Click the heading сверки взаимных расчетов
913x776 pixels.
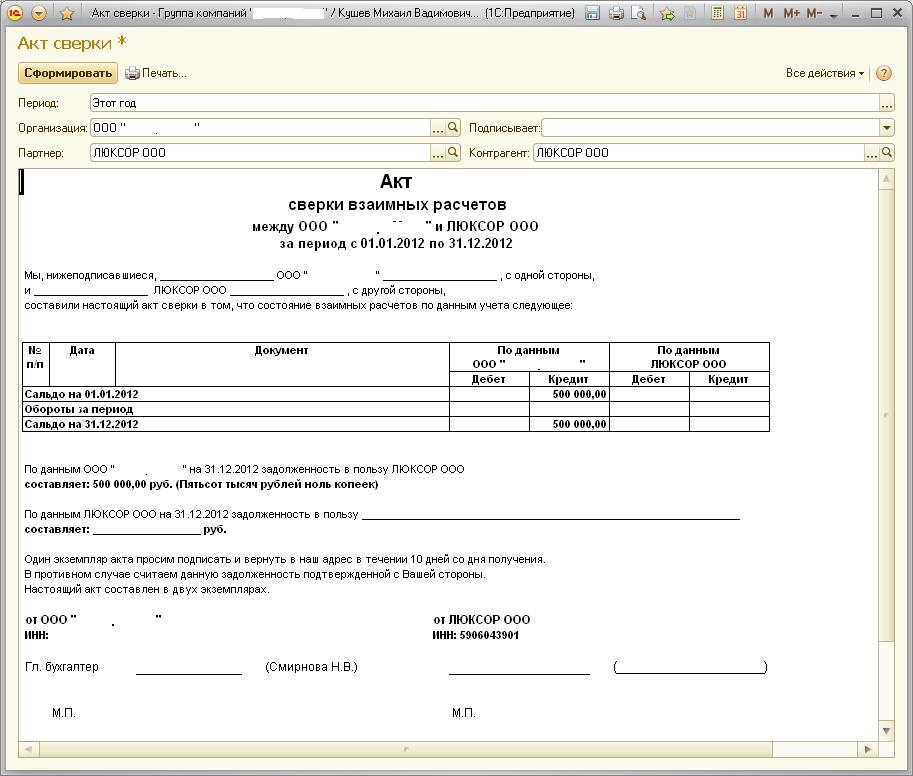click(x=397, y=205)
